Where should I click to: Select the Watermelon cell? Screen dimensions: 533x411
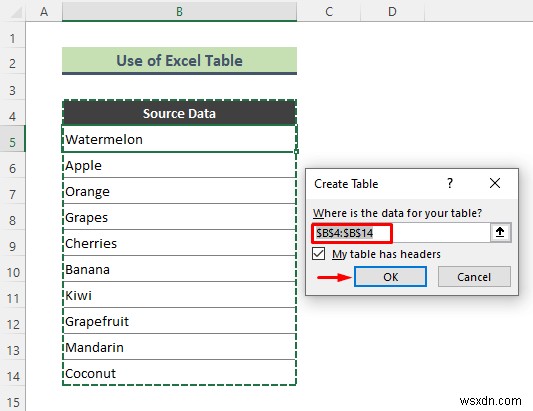[179, 139]
